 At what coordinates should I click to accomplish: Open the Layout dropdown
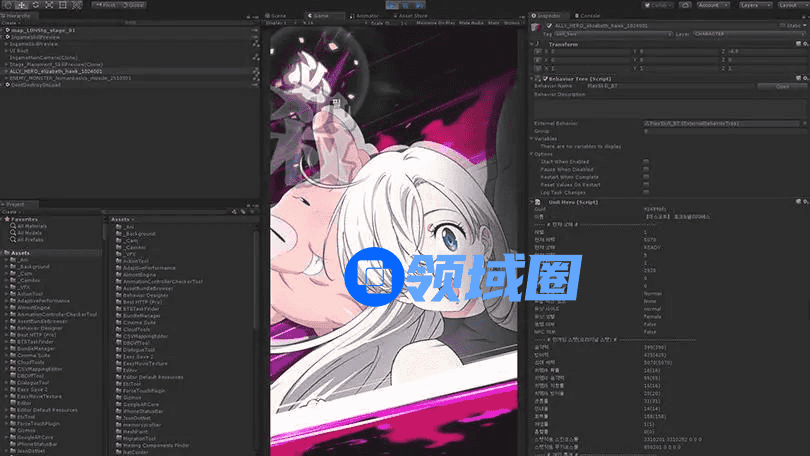(790, 5)
